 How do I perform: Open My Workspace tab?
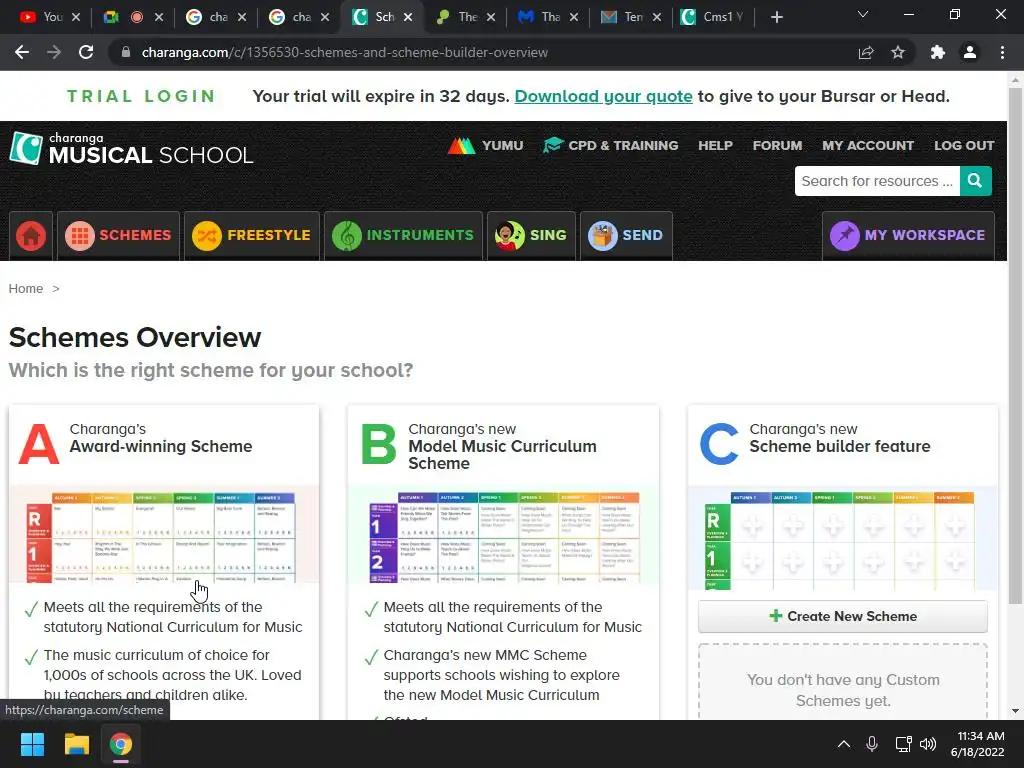908,236
